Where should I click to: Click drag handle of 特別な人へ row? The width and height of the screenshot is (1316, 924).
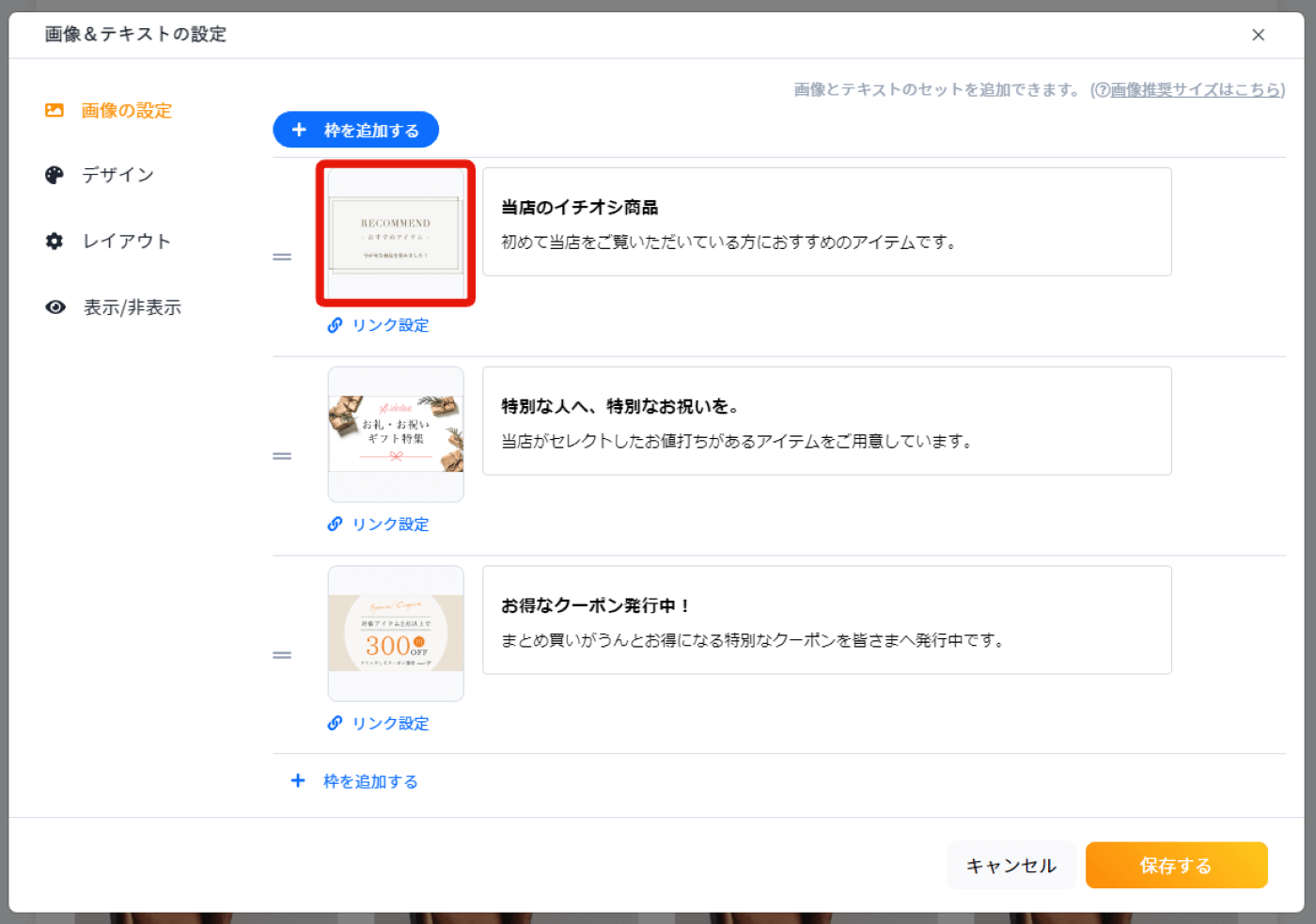point(282,456)
